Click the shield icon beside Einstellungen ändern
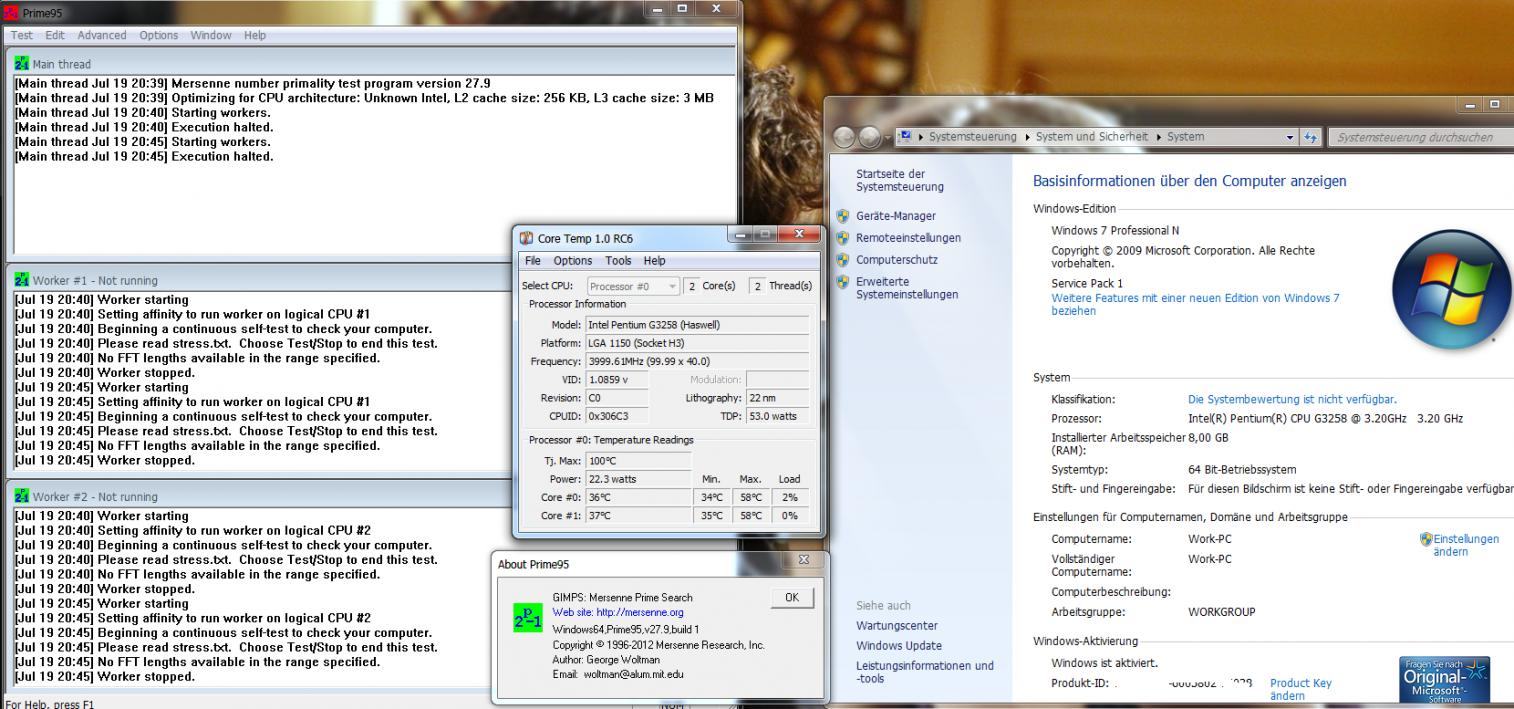 point(1426,539)
